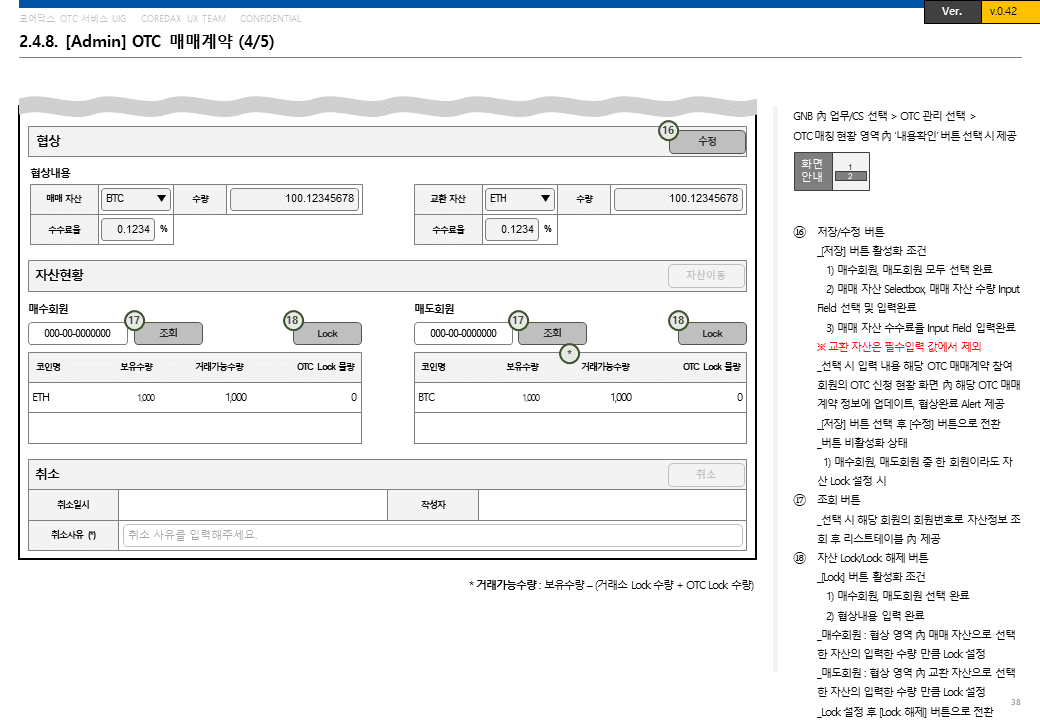Click Lock button for 매수회원
1040x720 pixels.
[327, 333]
